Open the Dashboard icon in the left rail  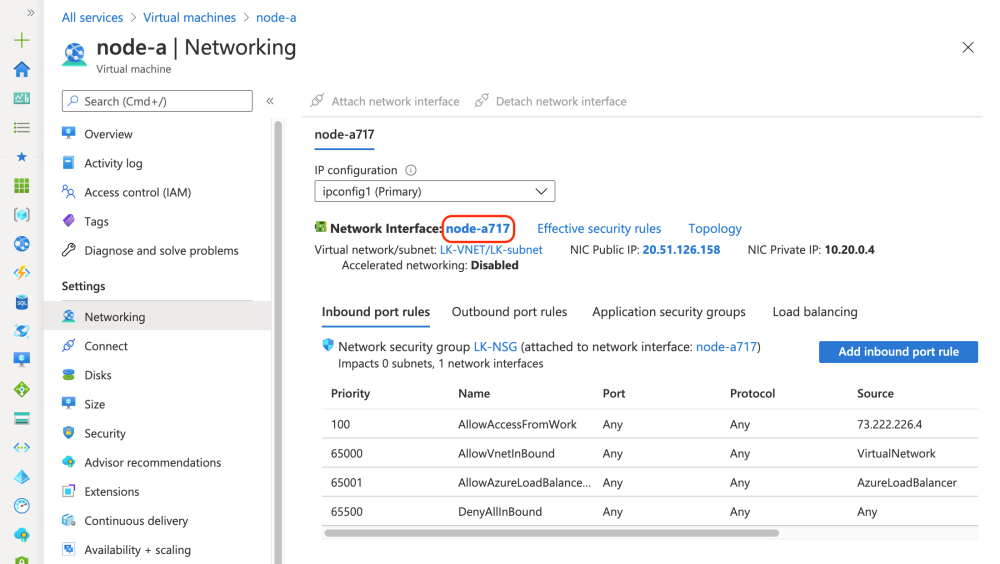tap(22, 99)
